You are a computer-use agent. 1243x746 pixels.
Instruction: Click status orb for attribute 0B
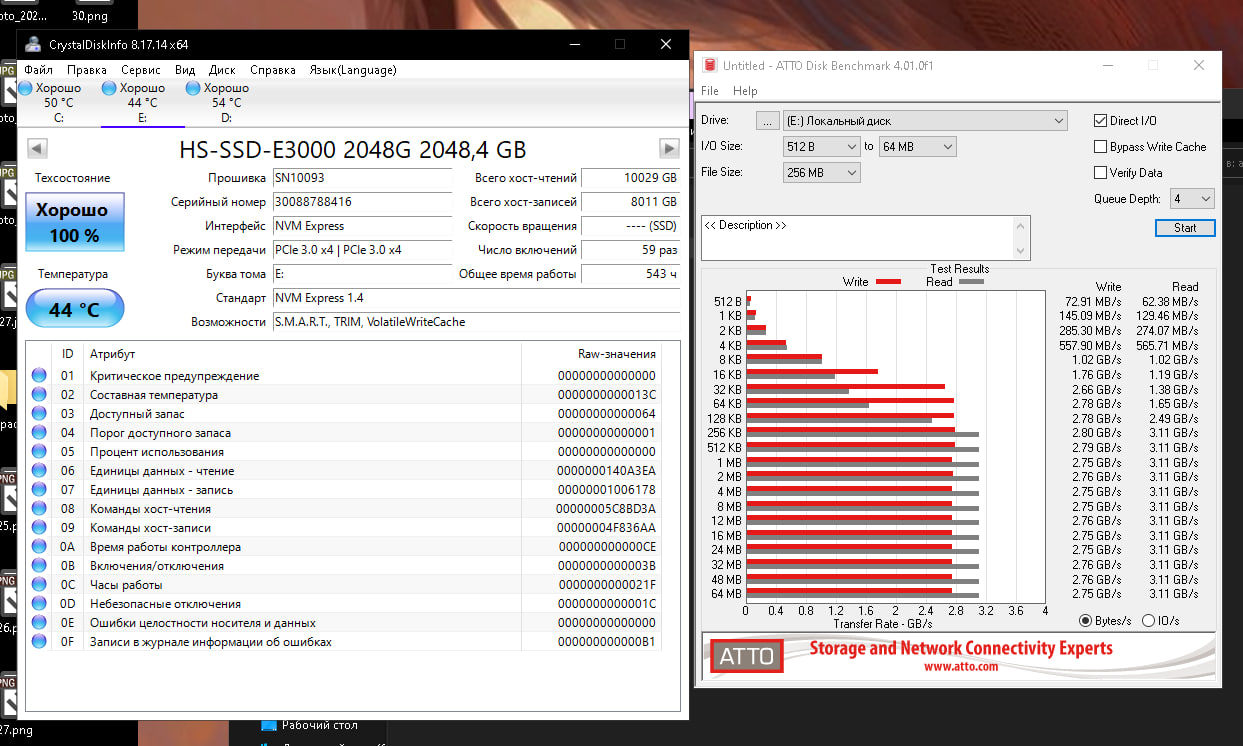point(39,566)
